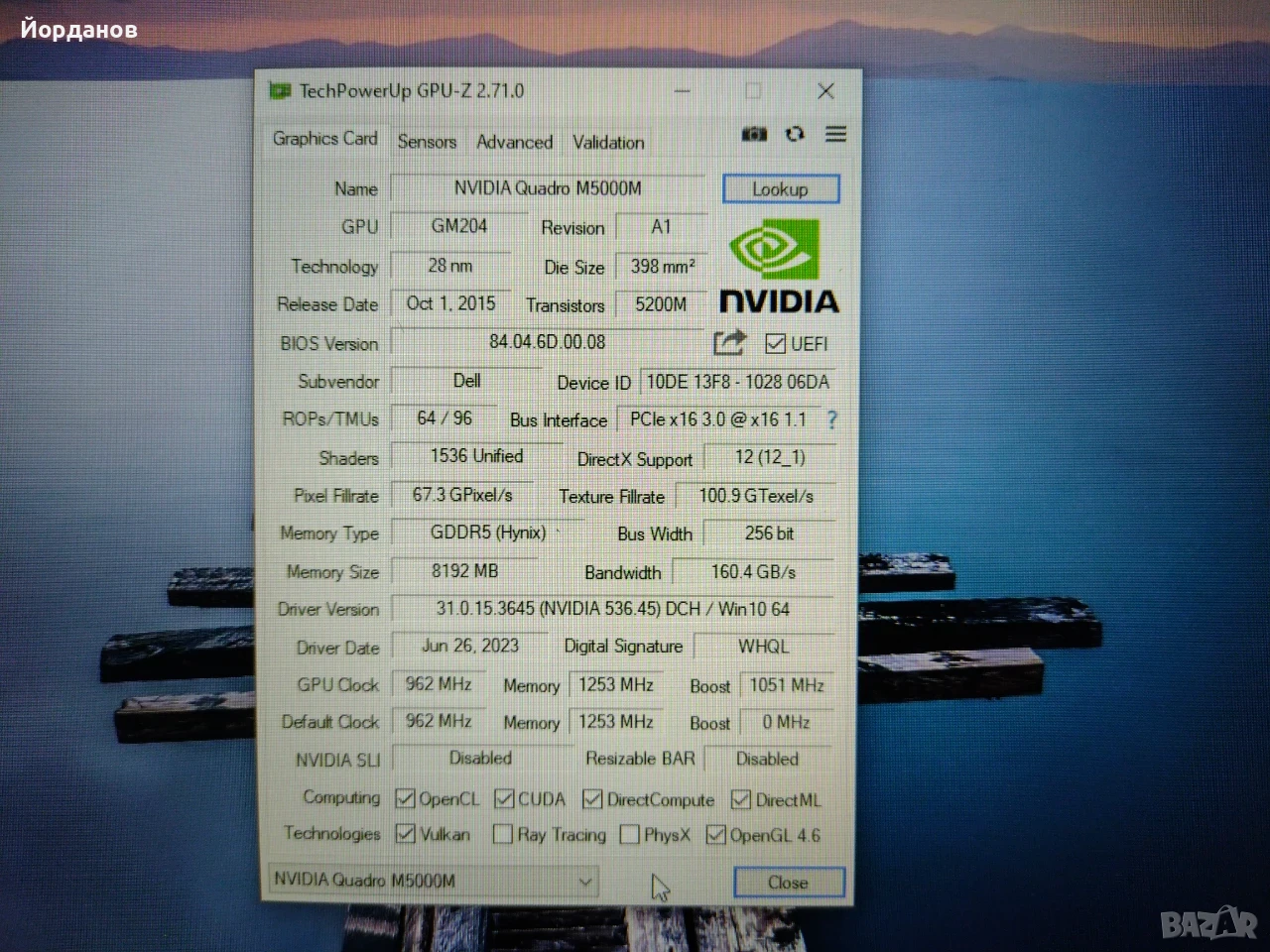Toggle the PhysX checkbox

click(x=629, y=835)
